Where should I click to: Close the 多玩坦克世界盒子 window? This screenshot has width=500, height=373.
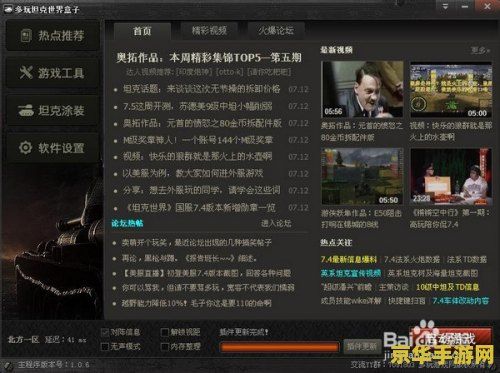pos(487,6)
